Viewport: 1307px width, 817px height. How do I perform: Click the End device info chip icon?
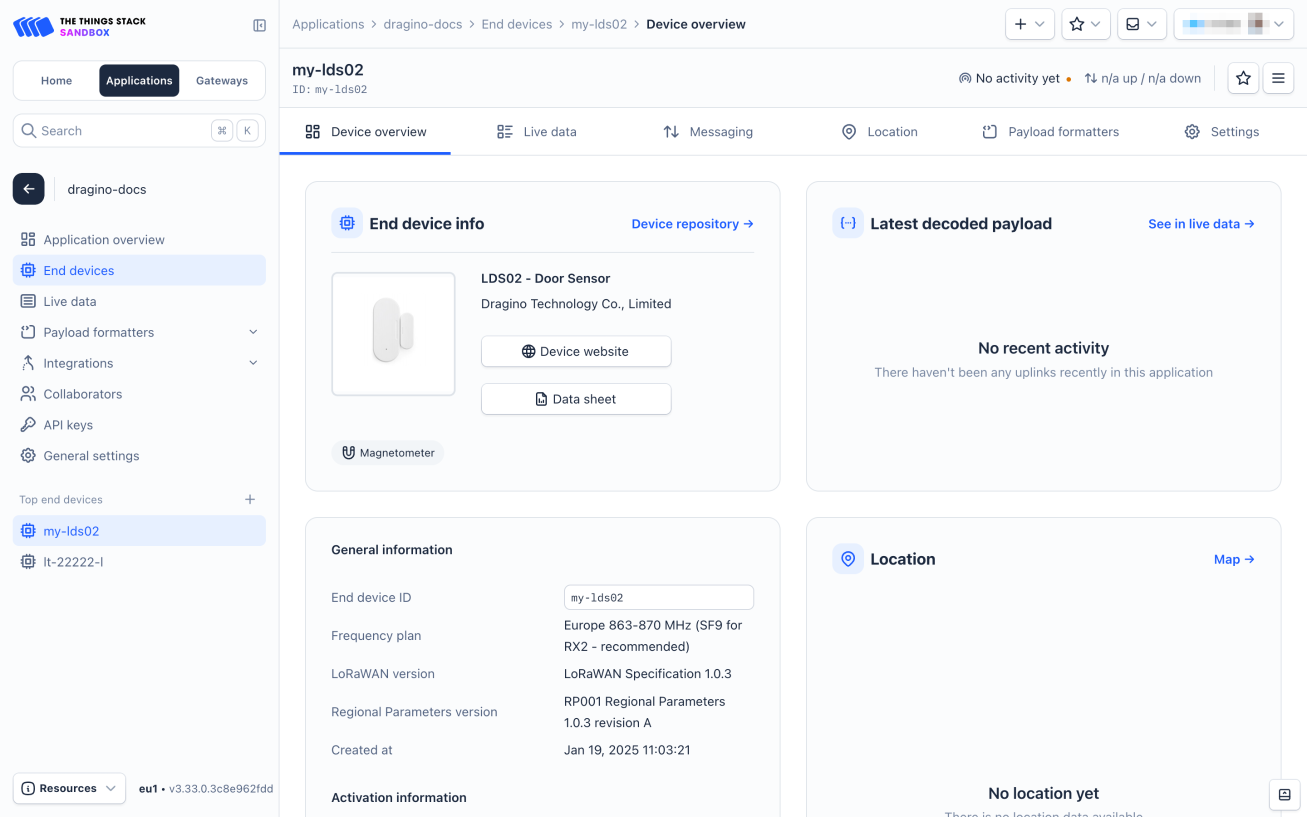[x=347, y=223]
